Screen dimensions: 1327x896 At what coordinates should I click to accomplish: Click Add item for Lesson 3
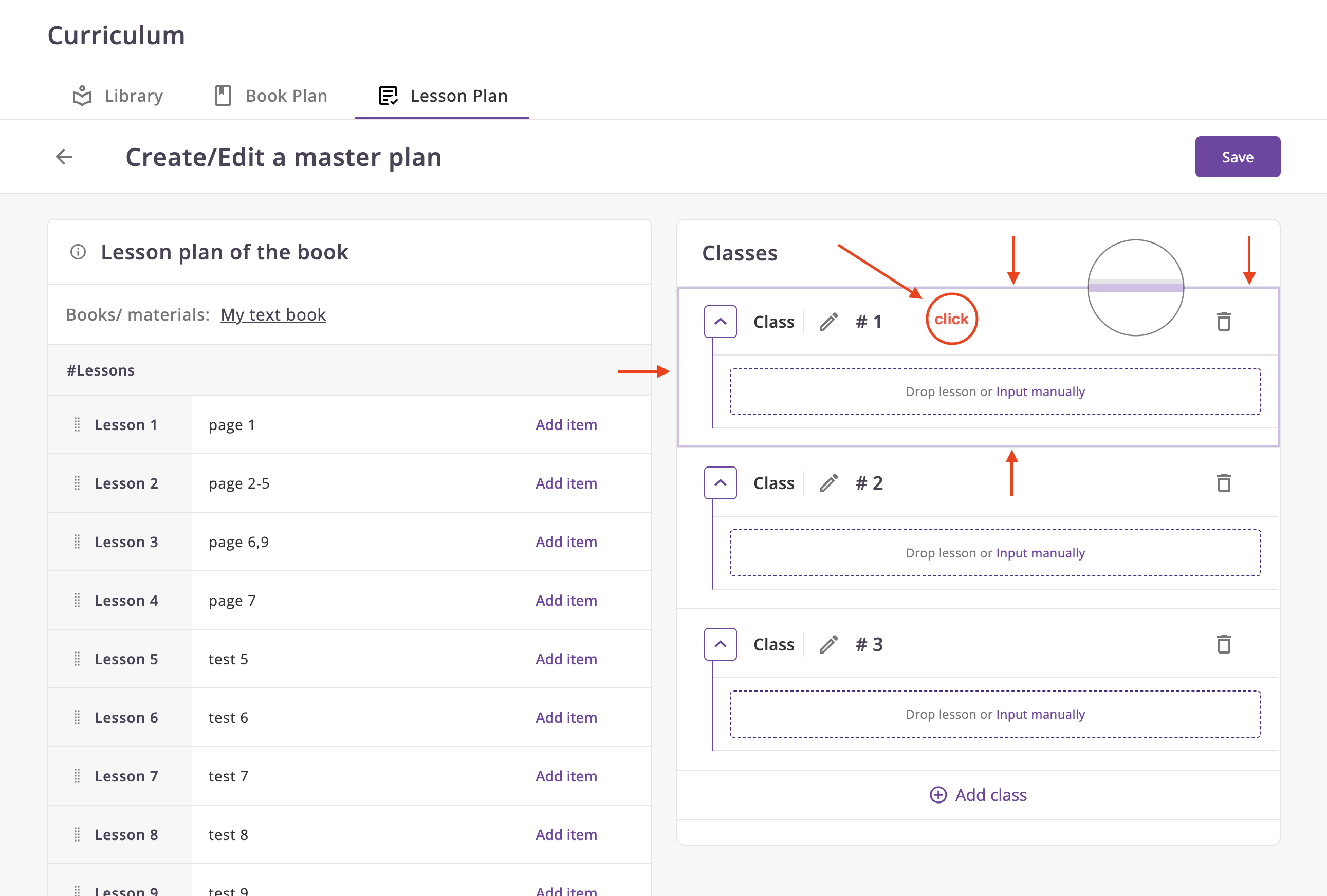coord(566,542)
